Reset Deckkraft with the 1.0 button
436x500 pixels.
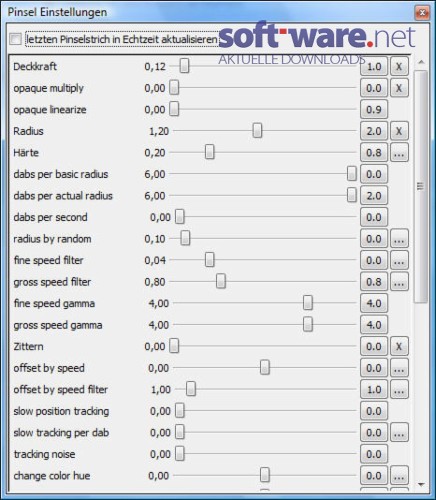click(374, 67)
